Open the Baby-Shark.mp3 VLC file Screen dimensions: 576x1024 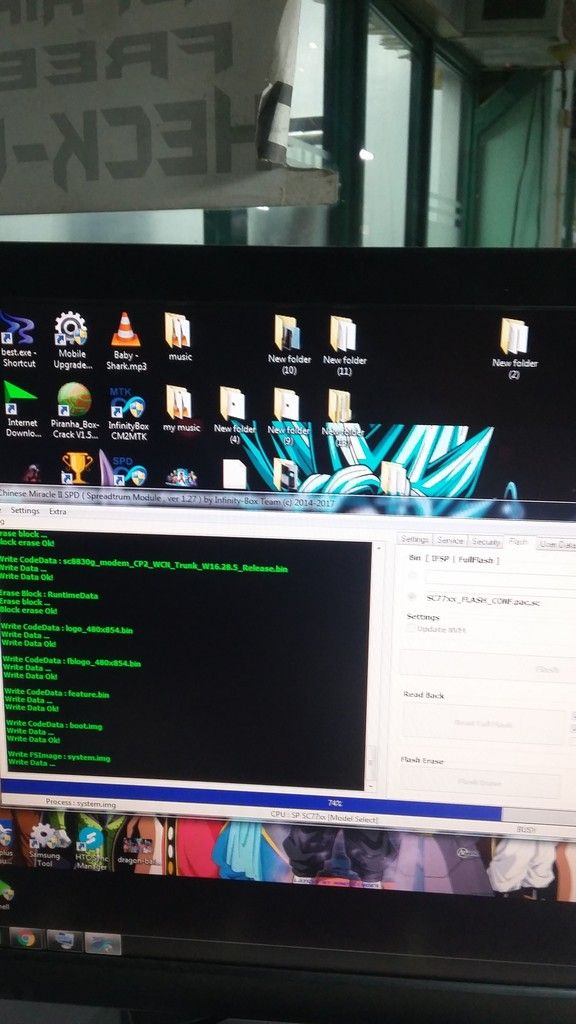[126, 342]
